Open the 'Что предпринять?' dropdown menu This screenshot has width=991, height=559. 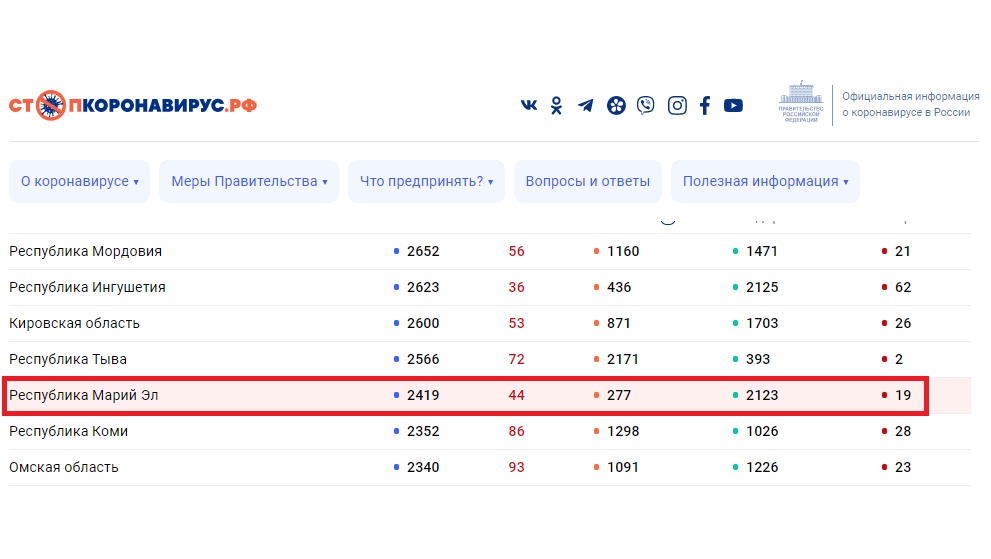pos(427,181)
